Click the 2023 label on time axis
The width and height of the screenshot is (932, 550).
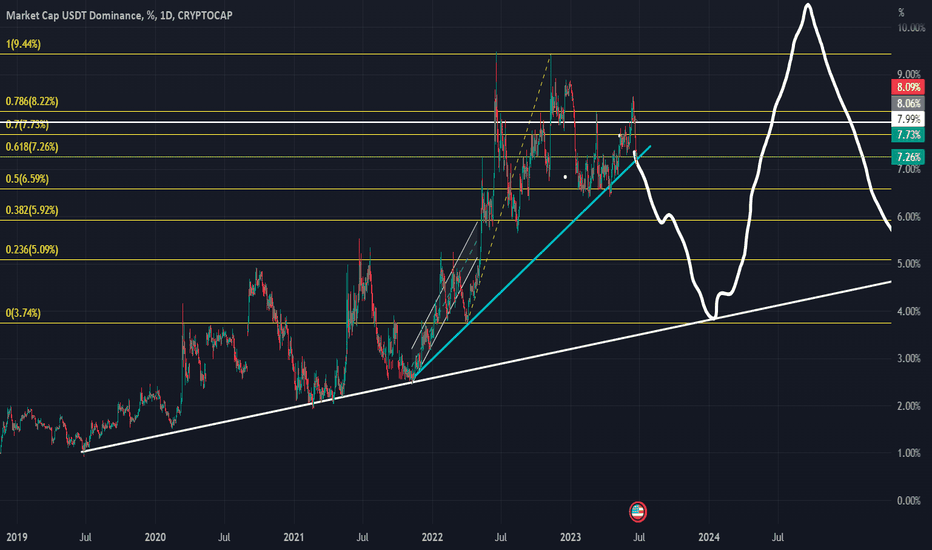pos(571,537)
